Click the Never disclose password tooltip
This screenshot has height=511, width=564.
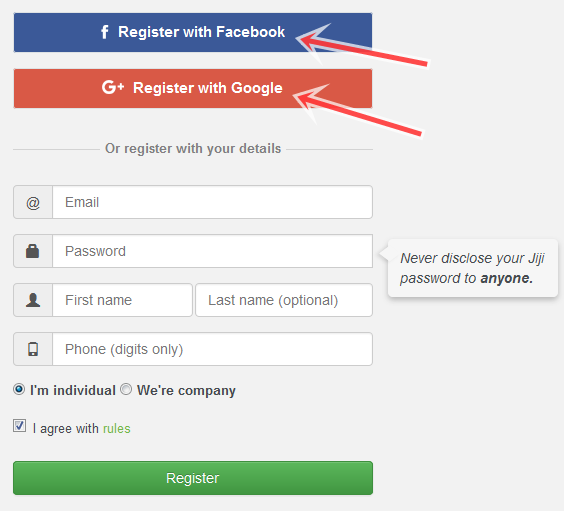[472, 268]
